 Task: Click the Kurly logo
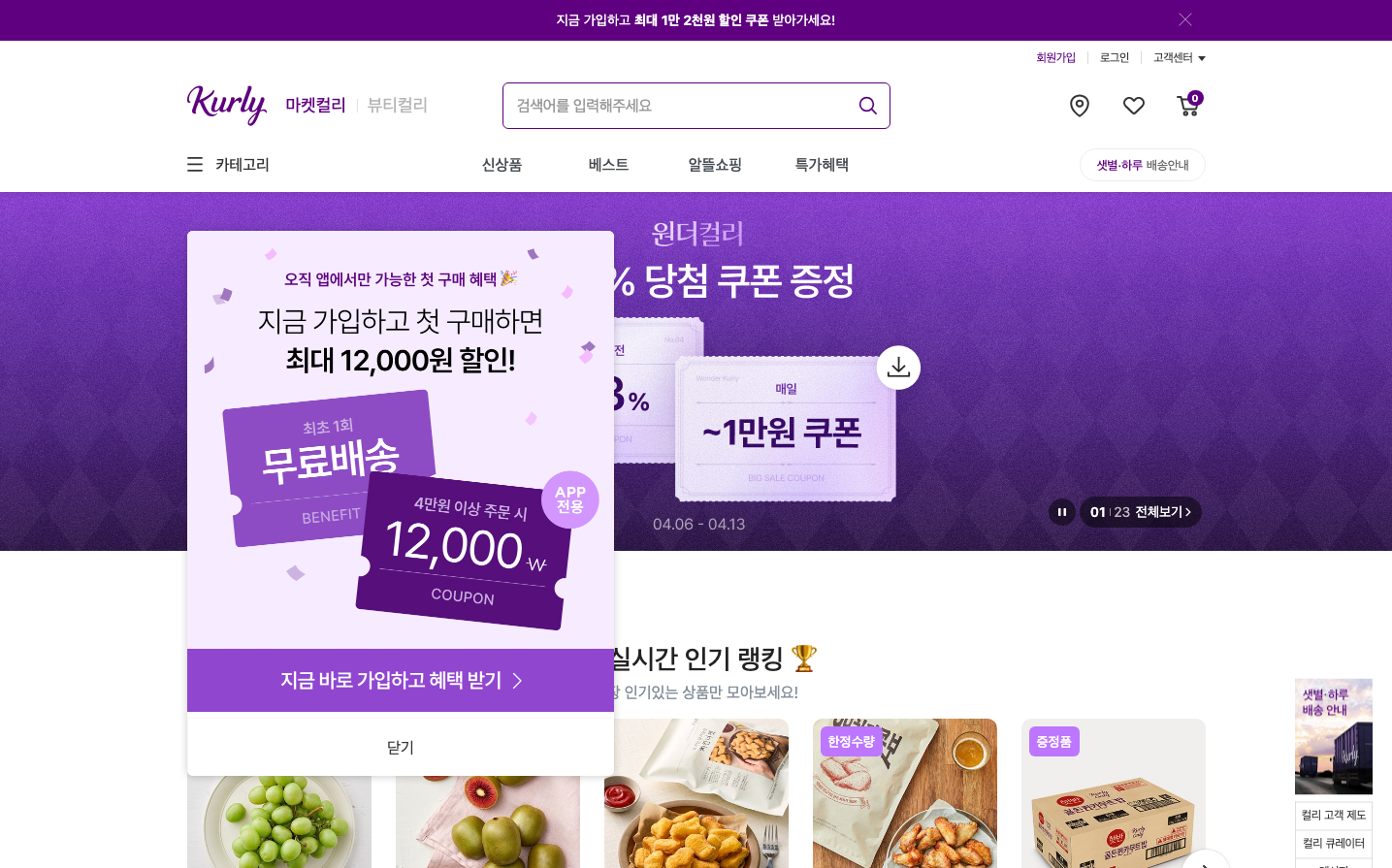pos(227,105)
